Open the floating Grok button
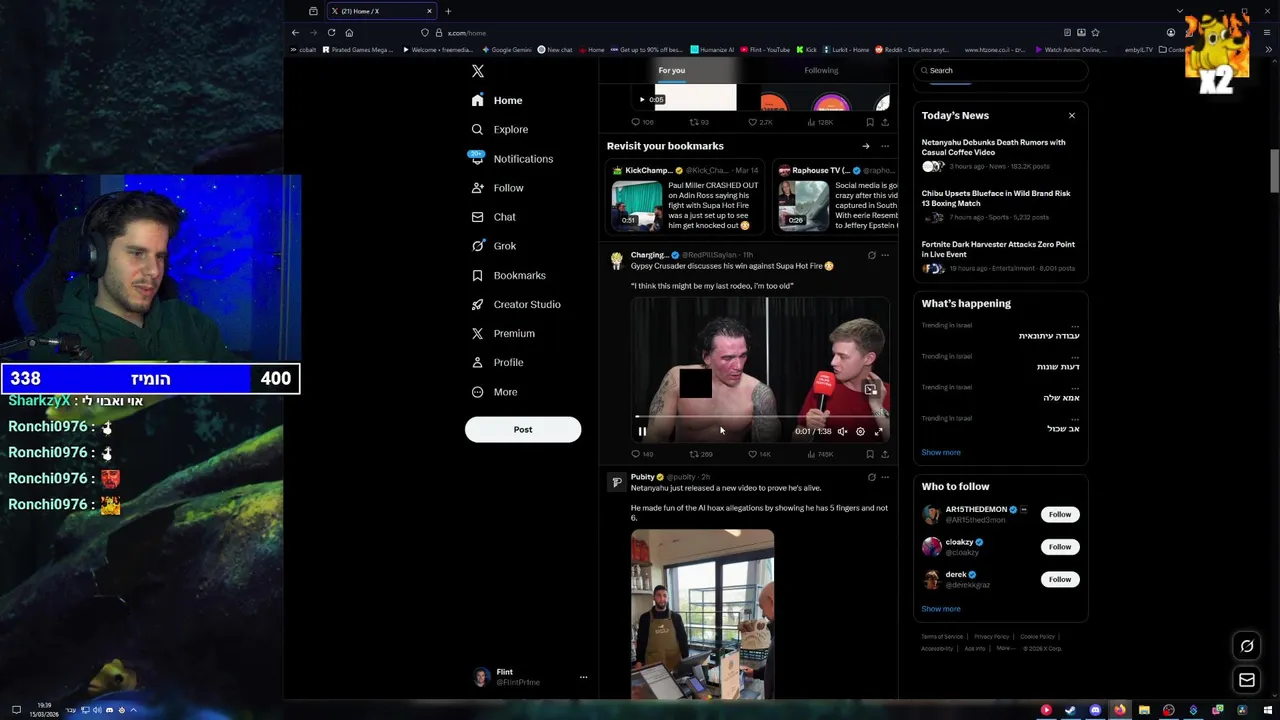The width and height of the screenshot is (1280, 720). pyautogui.click(x=1247, y=646)
